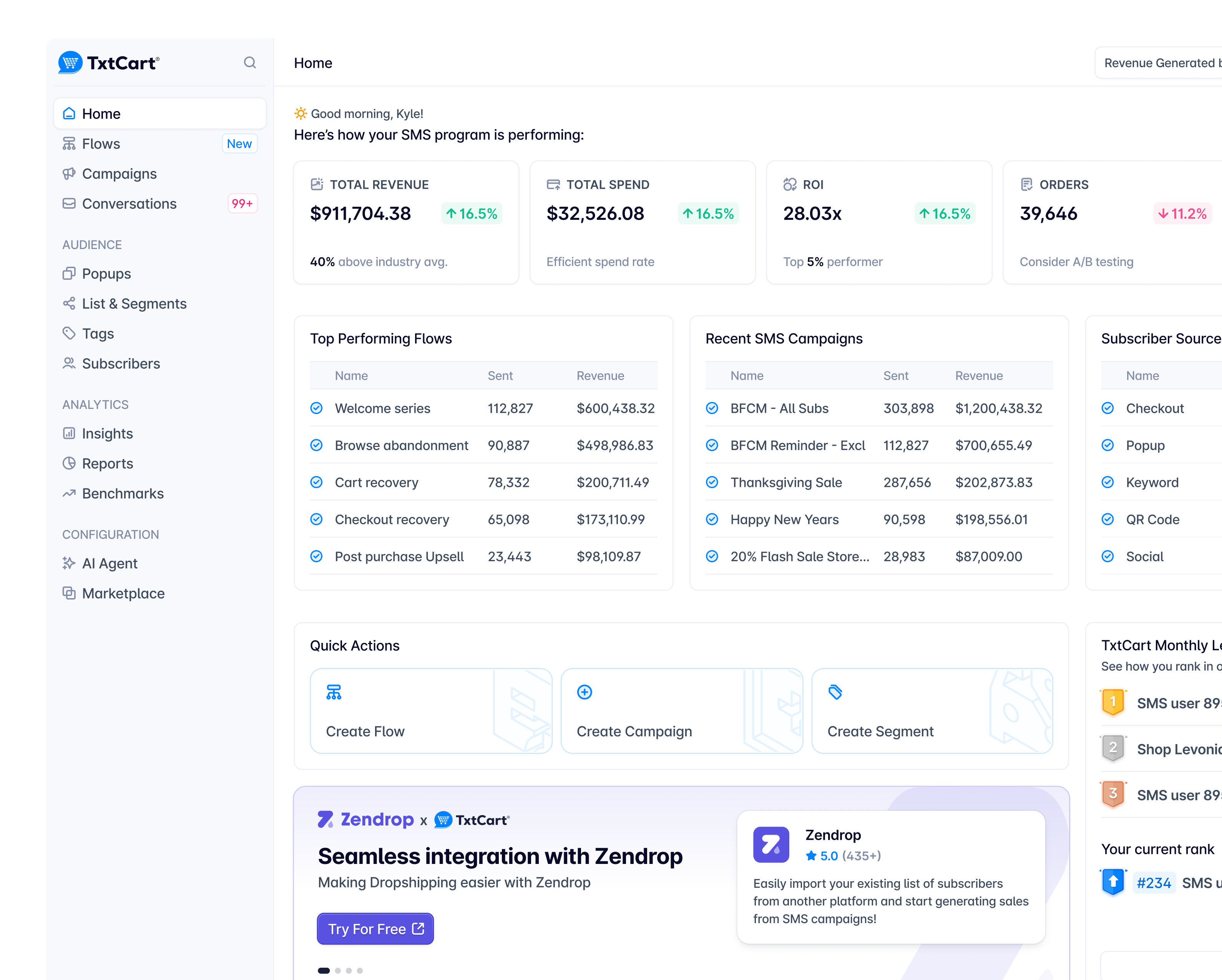The image size is (1222, 980).
Task: Click the sidebar search magnifier icon
Action: point(249,62)
